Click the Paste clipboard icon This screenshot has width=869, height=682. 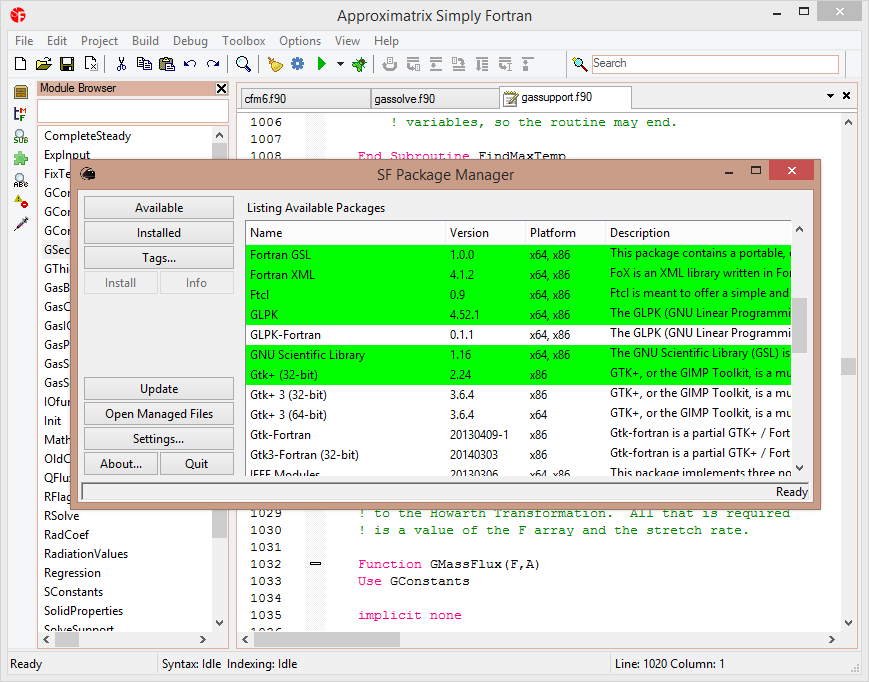167,64
